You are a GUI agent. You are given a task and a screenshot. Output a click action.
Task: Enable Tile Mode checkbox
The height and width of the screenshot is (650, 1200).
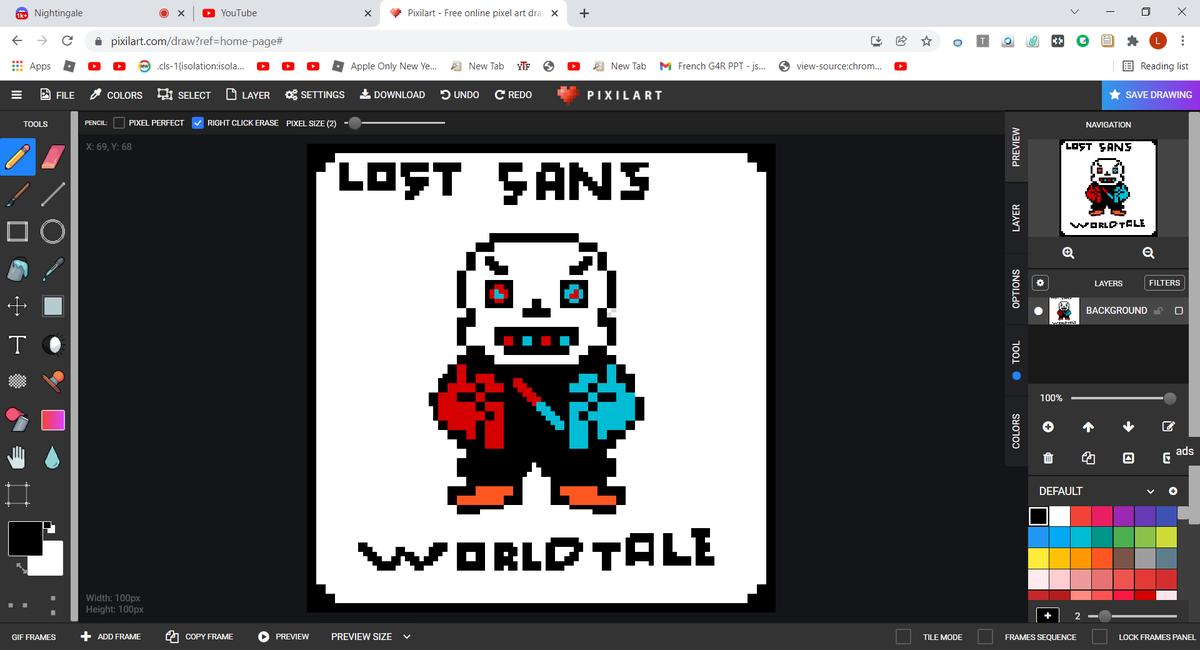pyautogui.click(x=904, y=636)
